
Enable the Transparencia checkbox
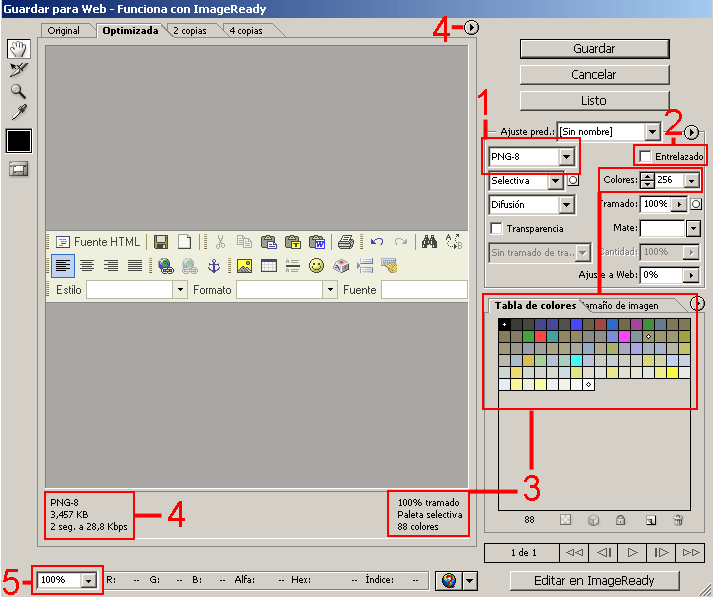click(x=496, y=229)
